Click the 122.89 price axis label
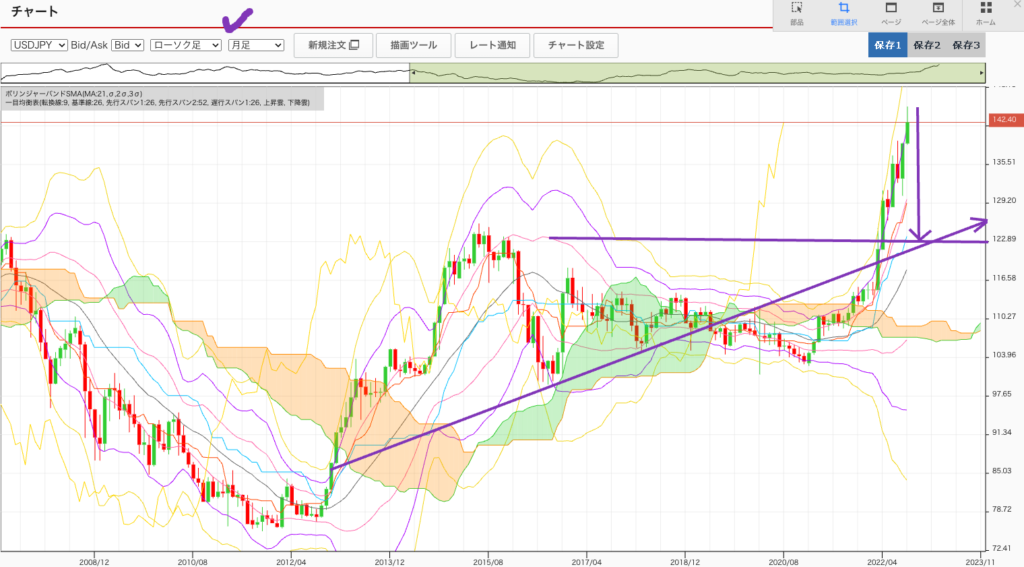1024x567 pixels. [x=1004, y=239]
